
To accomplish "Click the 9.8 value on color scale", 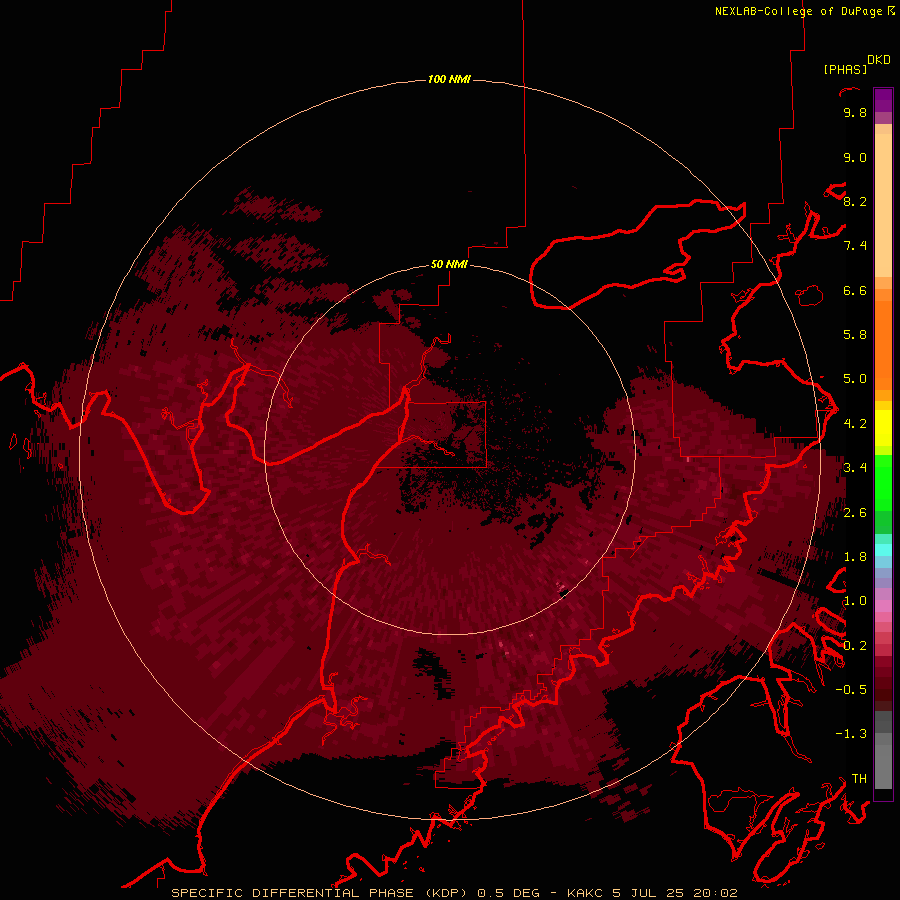I will pyautogui.click(x=855, y=112).
